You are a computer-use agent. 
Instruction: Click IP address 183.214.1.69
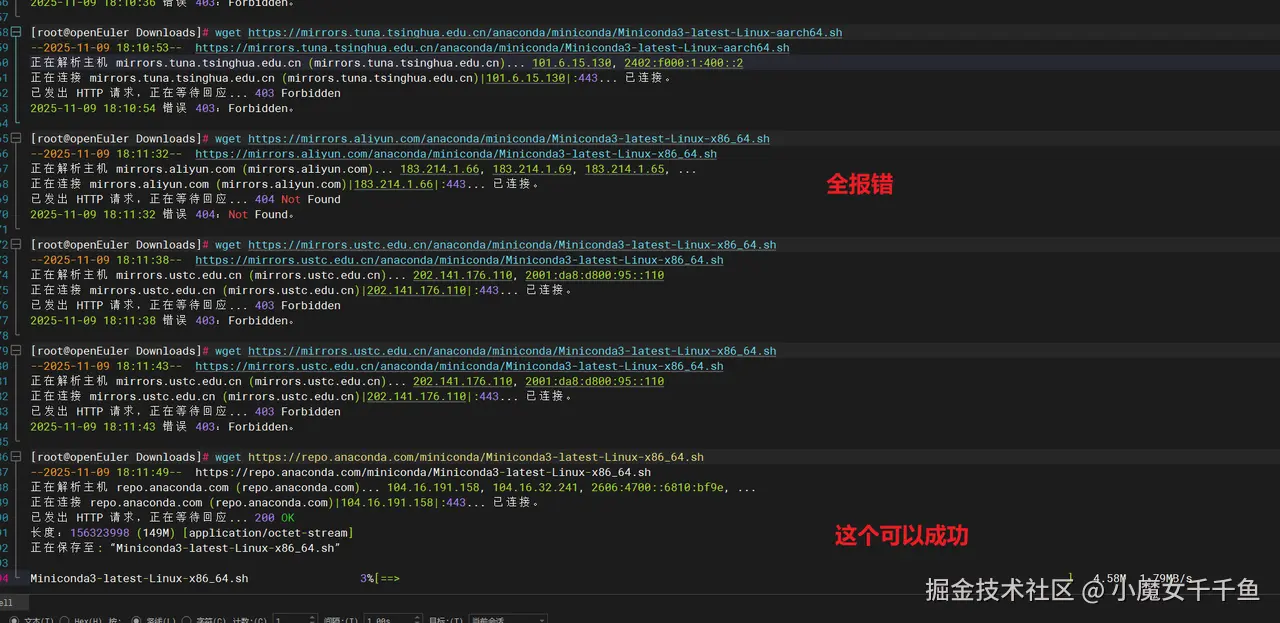click(532, 169)
